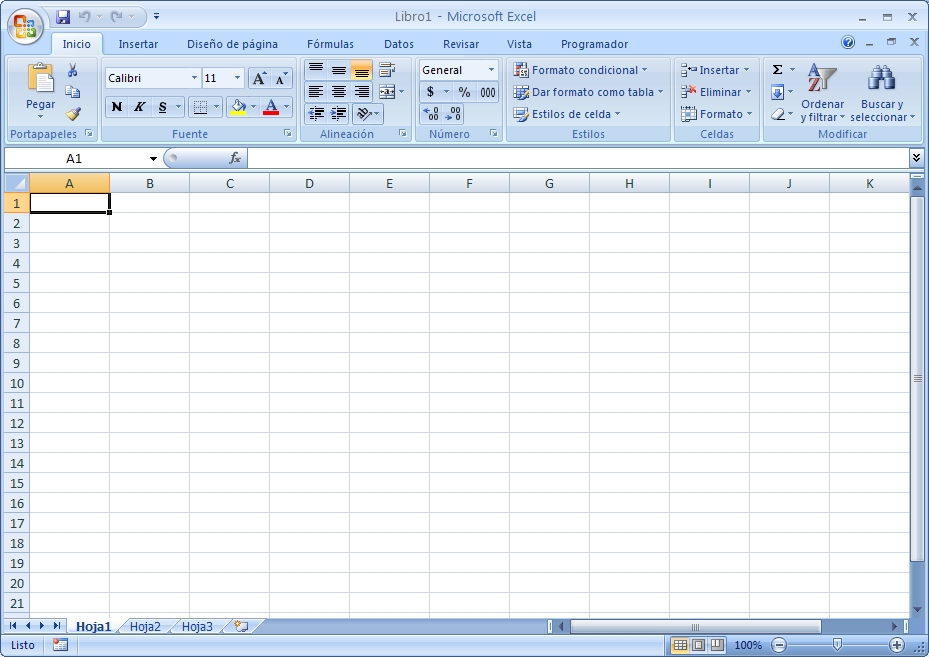Click yellow fill color bucket

click(238, 107)
